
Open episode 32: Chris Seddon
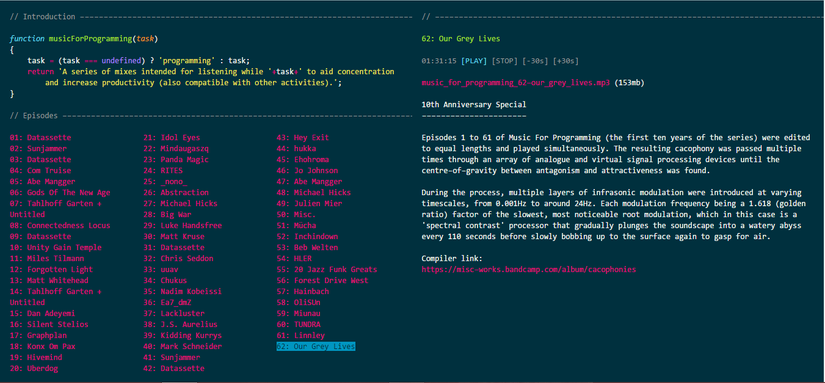click(x=178, y=258)
